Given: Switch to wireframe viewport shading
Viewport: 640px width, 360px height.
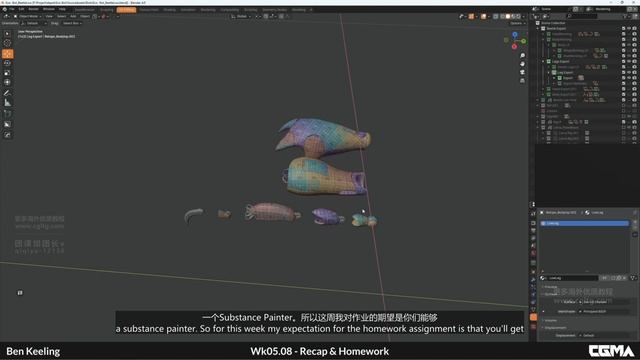Looking at the screenshot, I should [502, 16].
